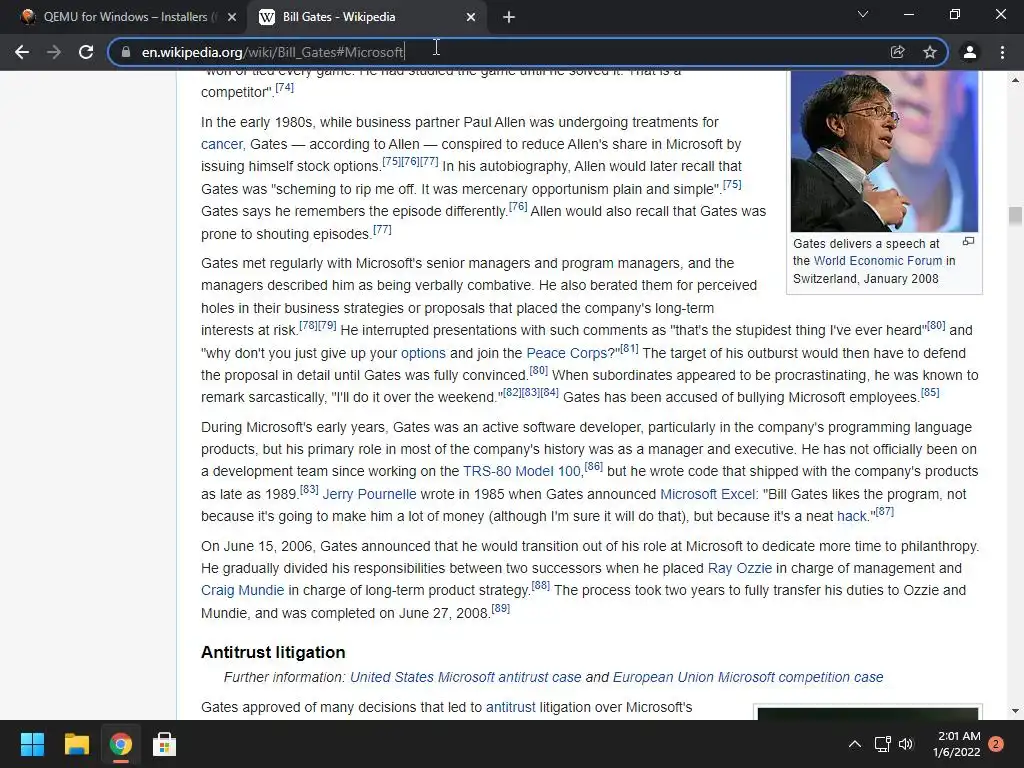Viewport: 1024px width, 768px height.
Task: Click Chrome icon in taskbar
Action: (120, 744)
